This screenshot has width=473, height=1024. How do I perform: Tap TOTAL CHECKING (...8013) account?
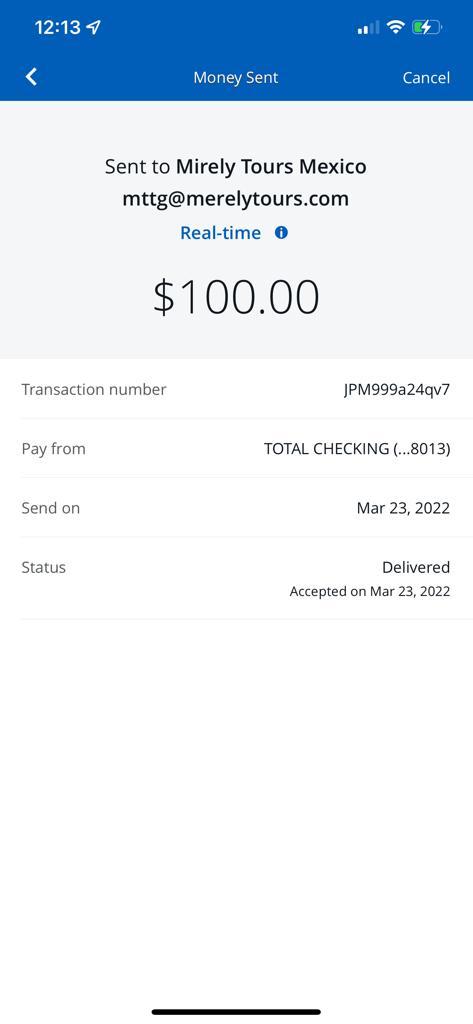click(357, 449)
